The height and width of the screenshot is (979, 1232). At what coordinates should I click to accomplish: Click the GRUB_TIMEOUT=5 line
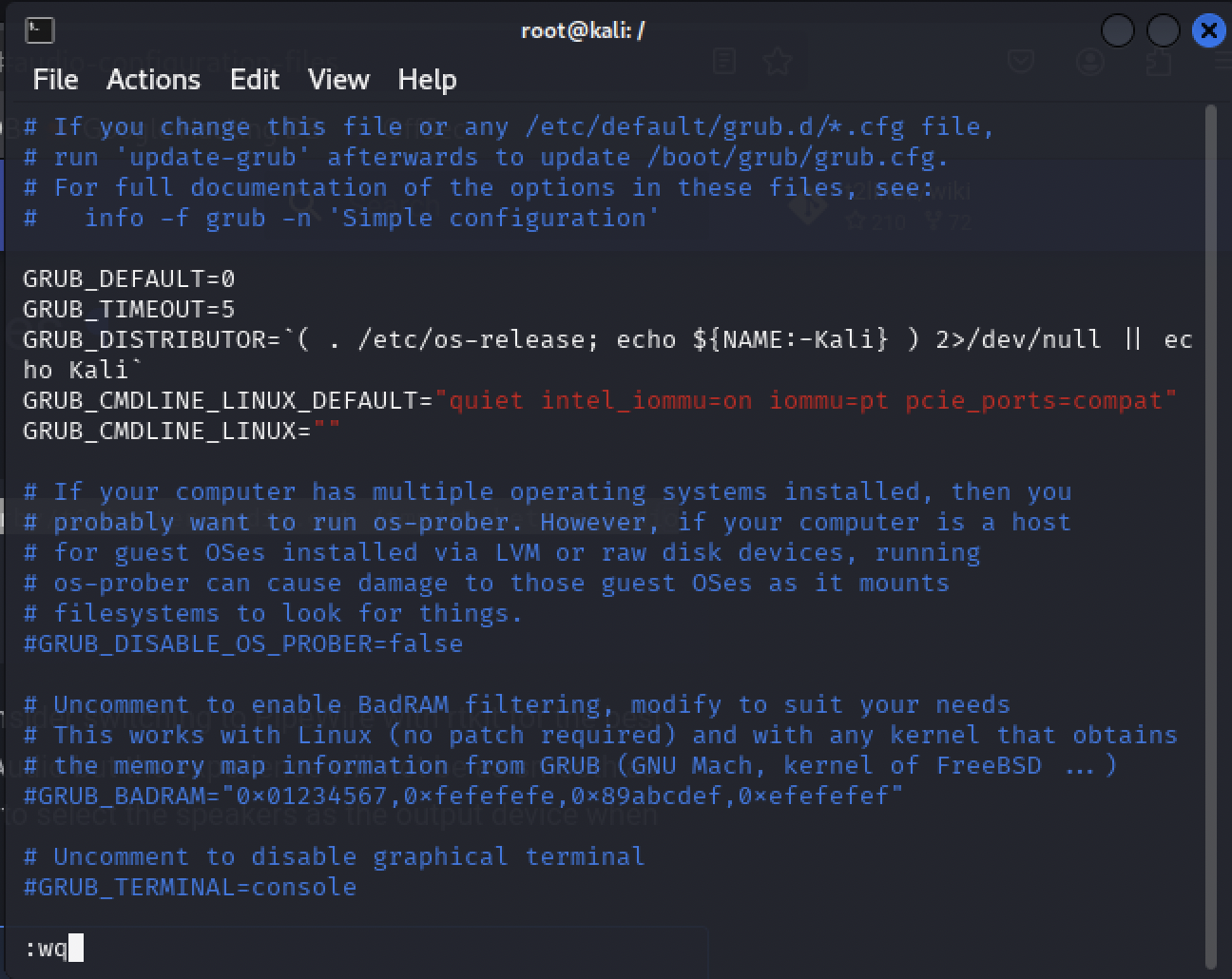tap(128, 310)
